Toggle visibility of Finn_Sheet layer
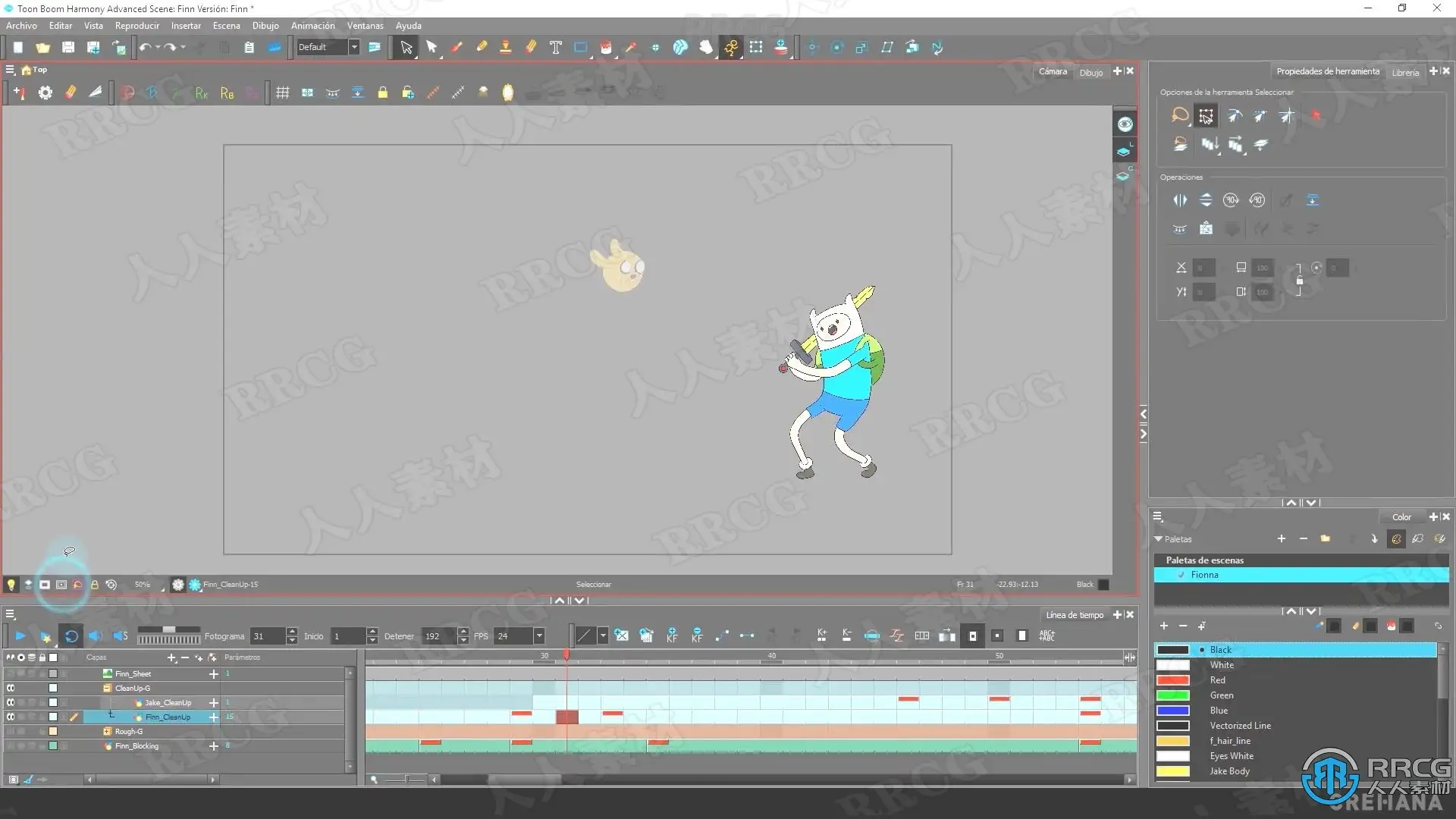The image size is (1456, 819). point(11,673)
